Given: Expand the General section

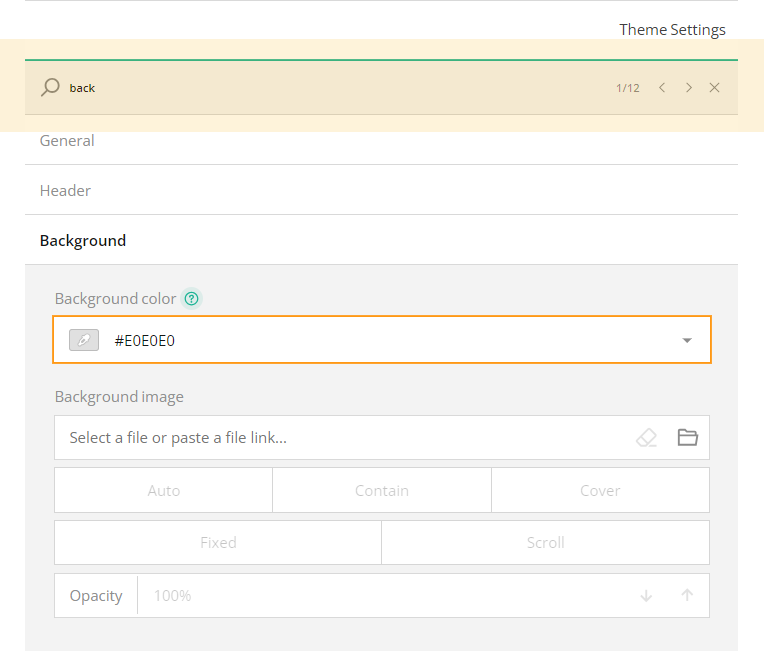Looking at the screenshot, I should (67, 141).
